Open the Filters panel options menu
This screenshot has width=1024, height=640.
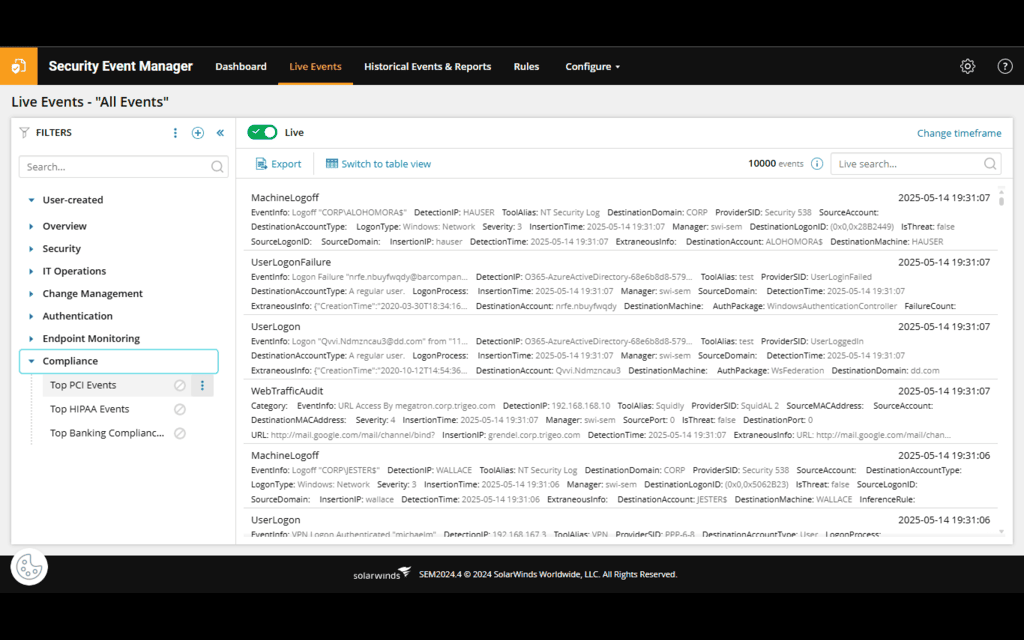[x=175, y=132]
